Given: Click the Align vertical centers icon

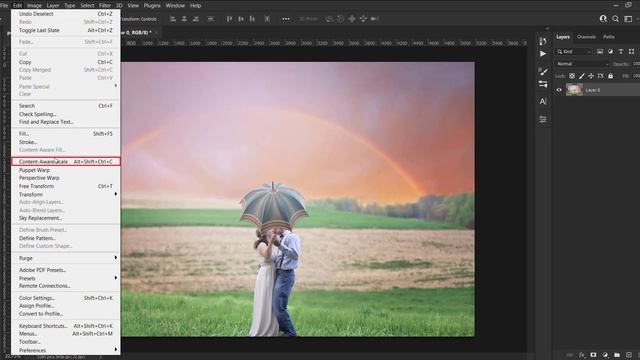Looking at the screenshot, I should [241, 19].
